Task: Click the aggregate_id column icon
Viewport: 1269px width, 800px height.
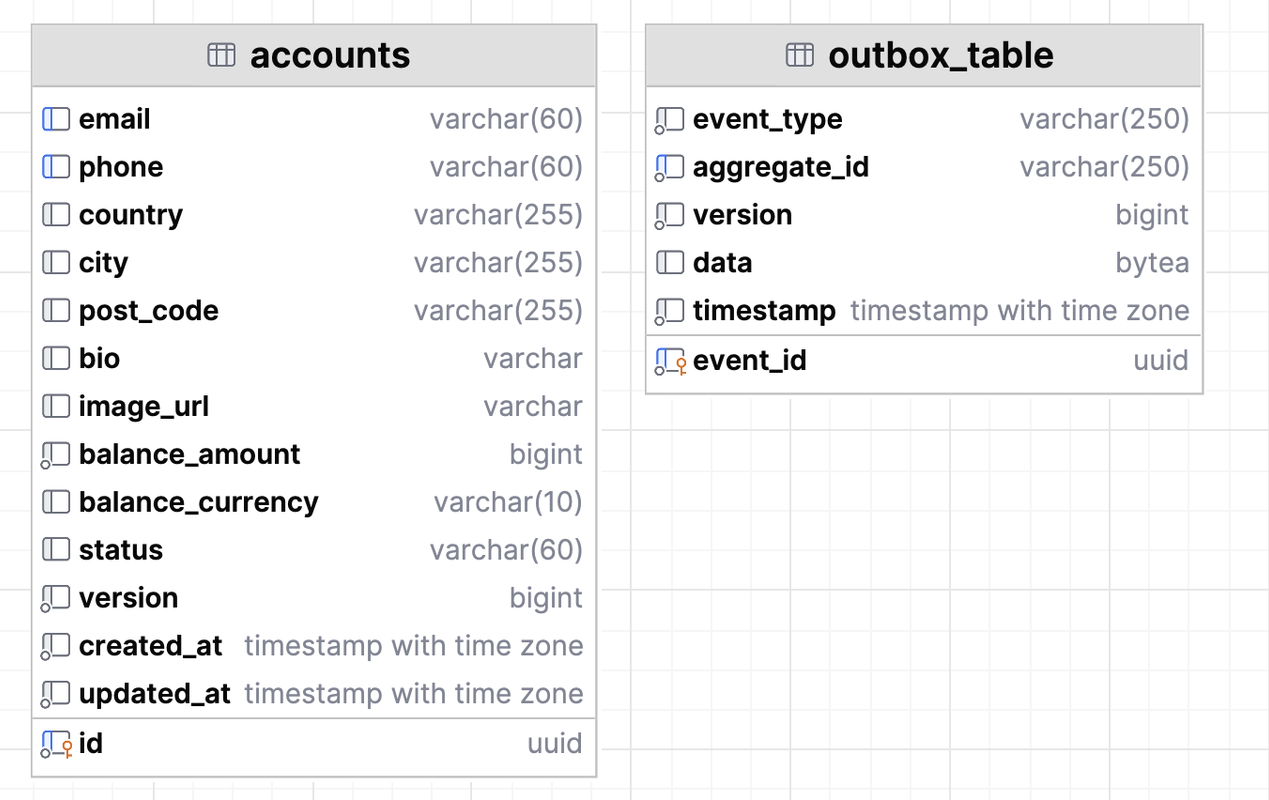Action: pos(669,167)
